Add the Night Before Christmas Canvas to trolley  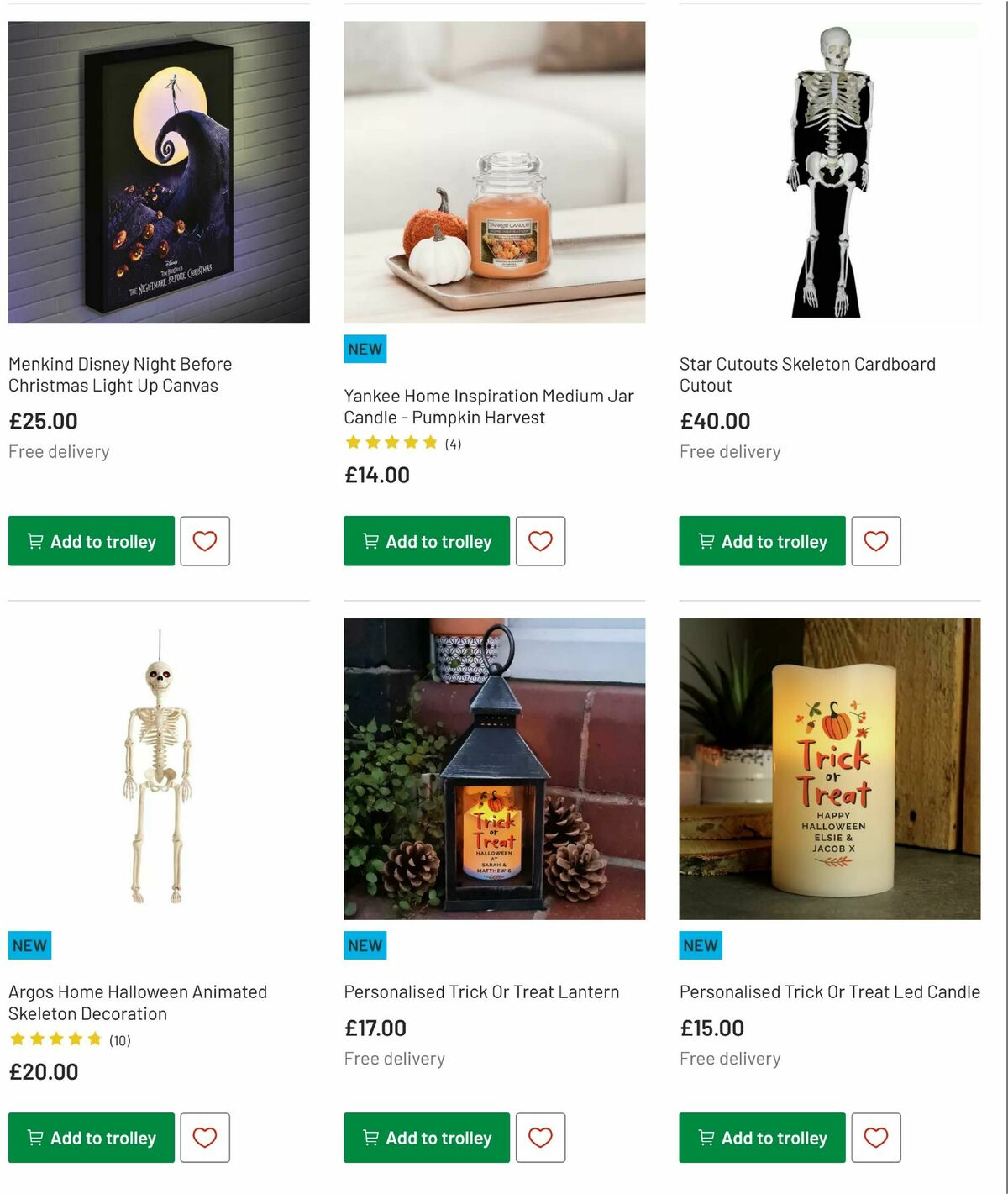coord(90,541)
